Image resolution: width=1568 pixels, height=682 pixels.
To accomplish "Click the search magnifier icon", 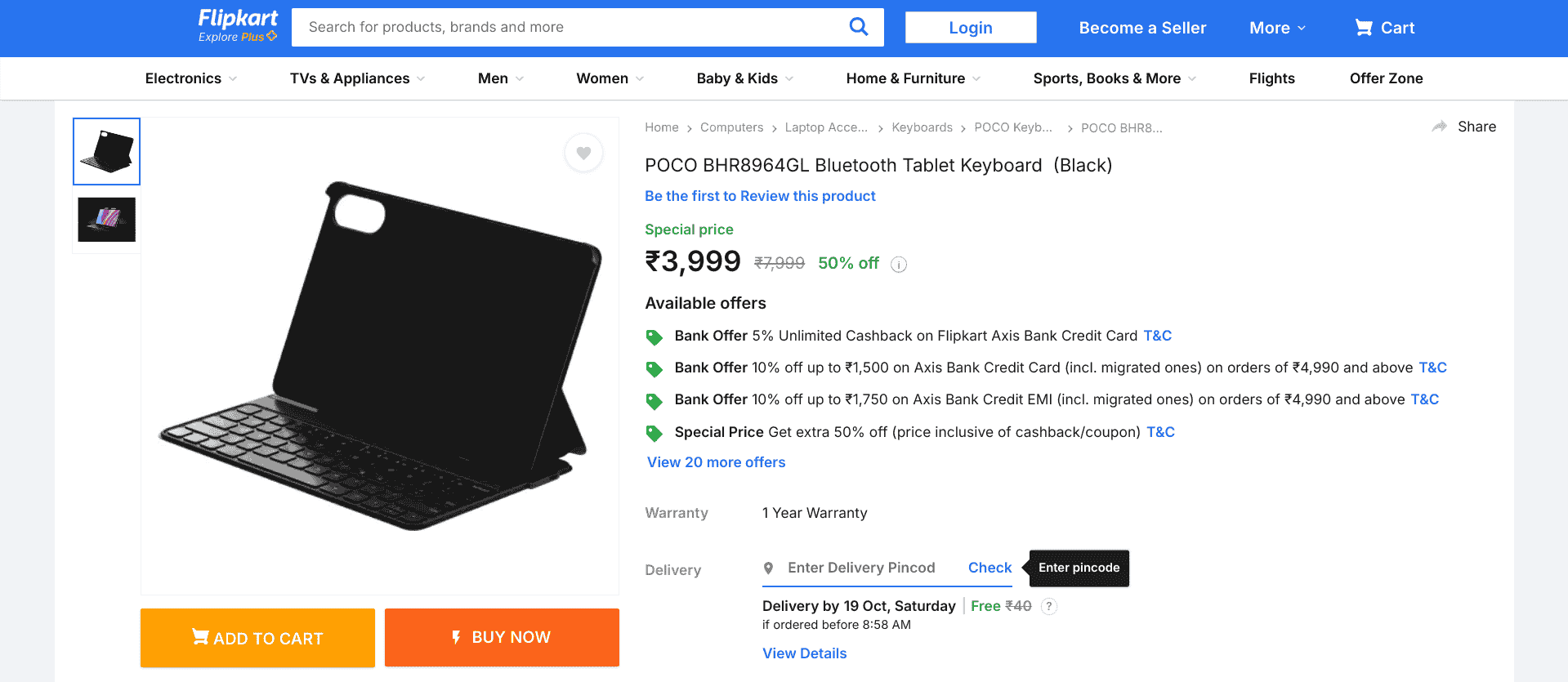I will 858,27.
